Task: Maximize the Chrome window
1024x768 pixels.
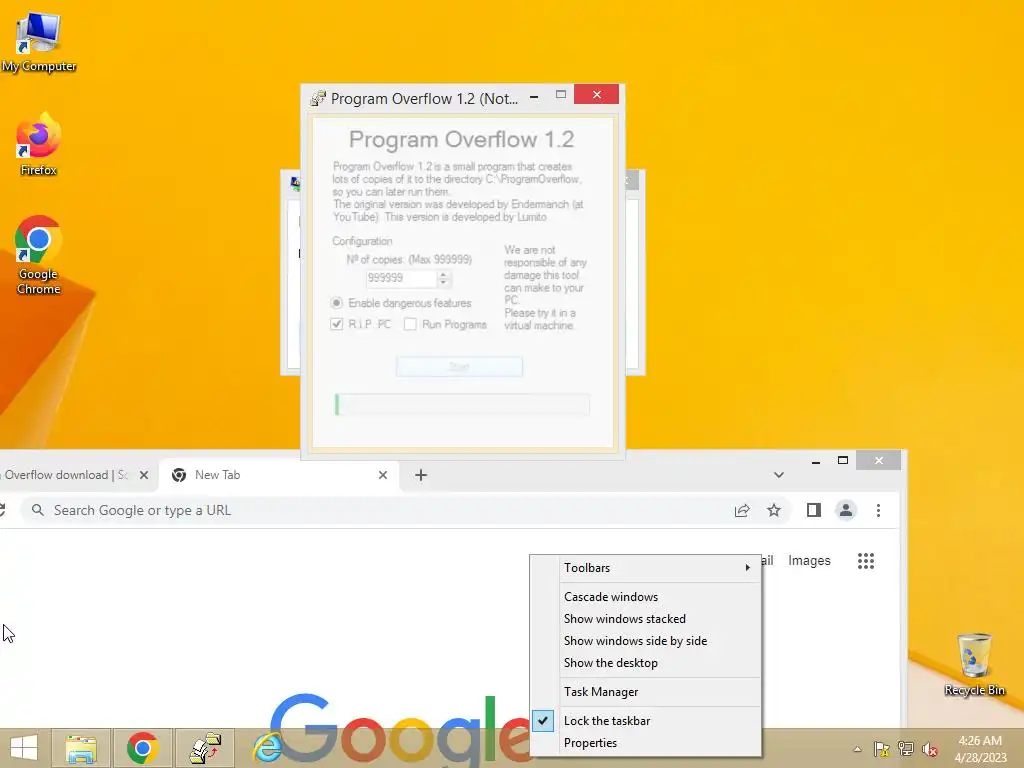Action: point(843,460)
